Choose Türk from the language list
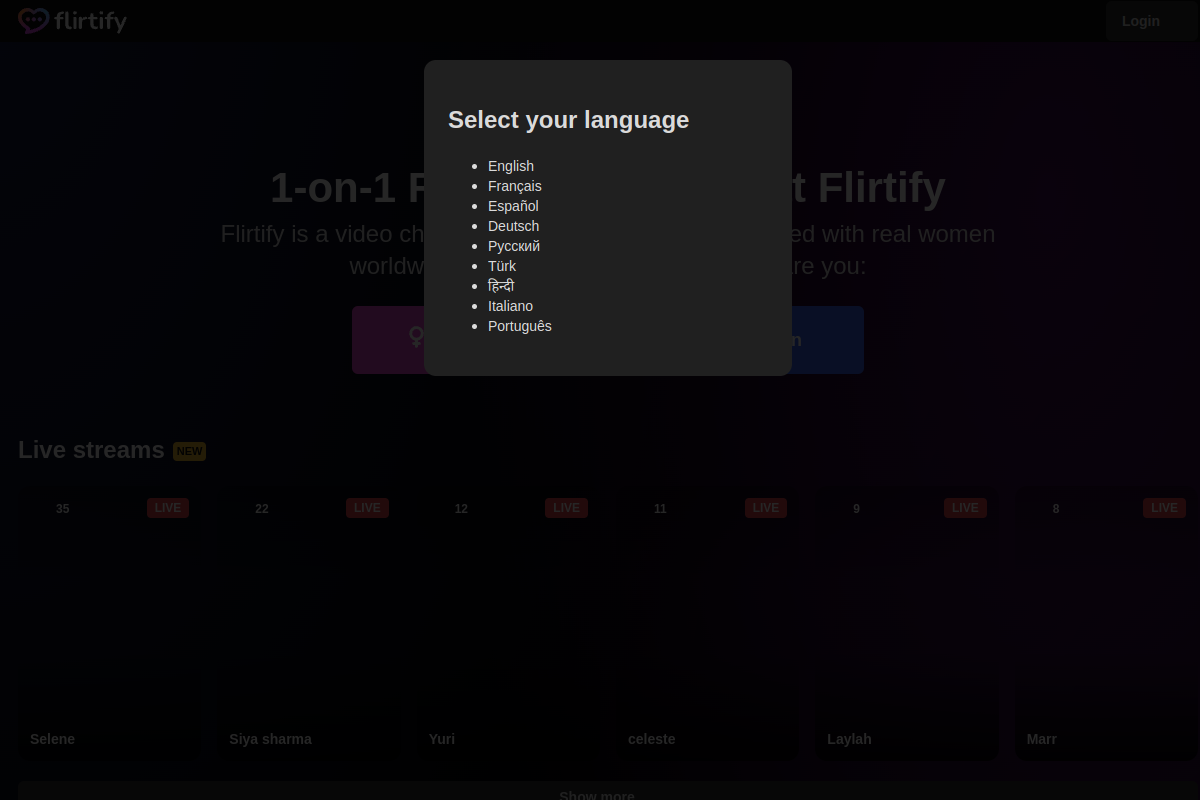 (x=502, y=266)
